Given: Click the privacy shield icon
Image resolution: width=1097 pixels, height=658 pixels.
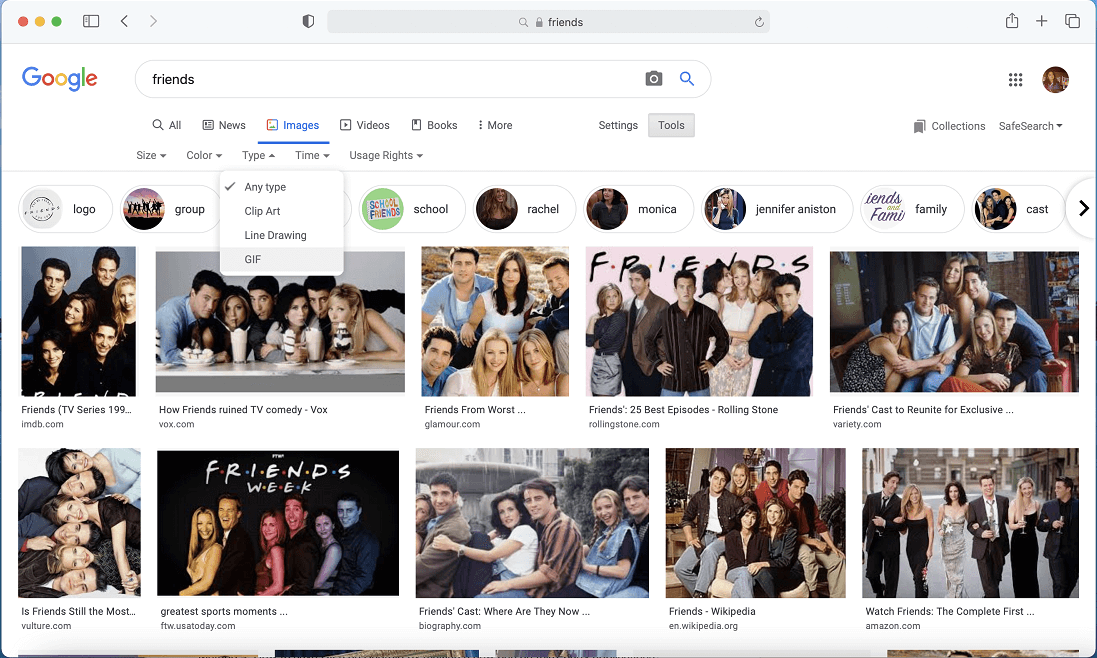Looking at the screenshot, I should coord(309,21).
